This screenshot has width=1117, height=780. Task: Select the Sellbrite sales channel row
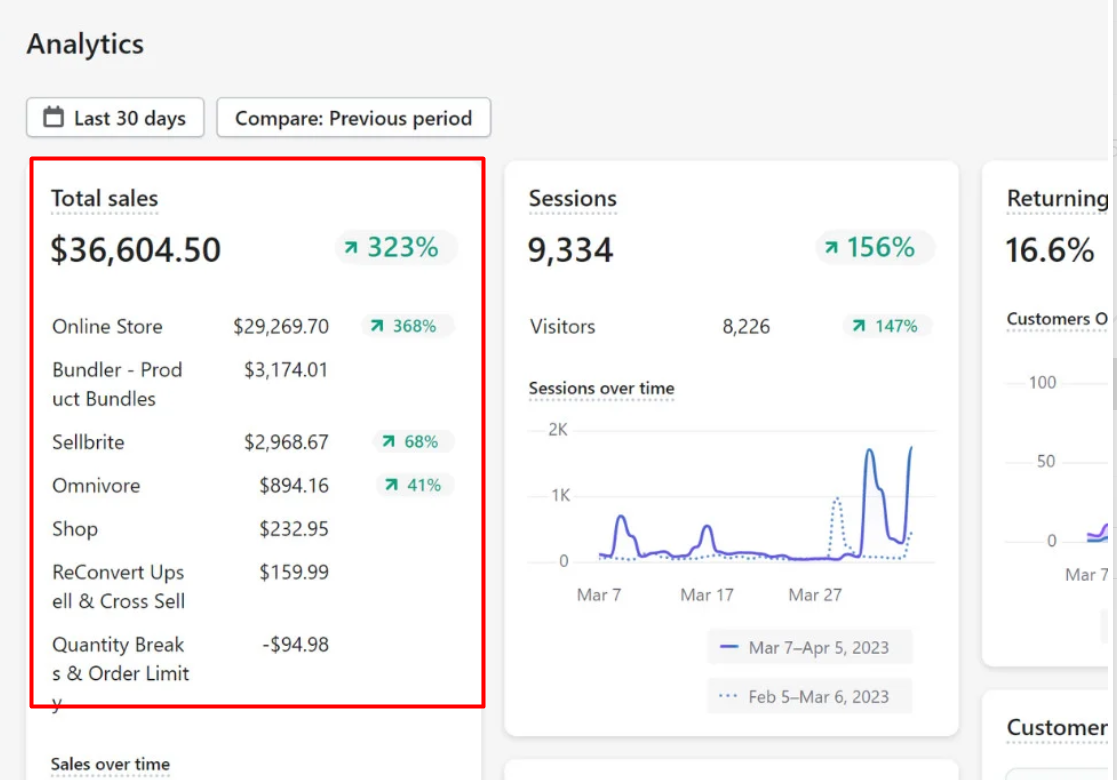click(89, 442)
